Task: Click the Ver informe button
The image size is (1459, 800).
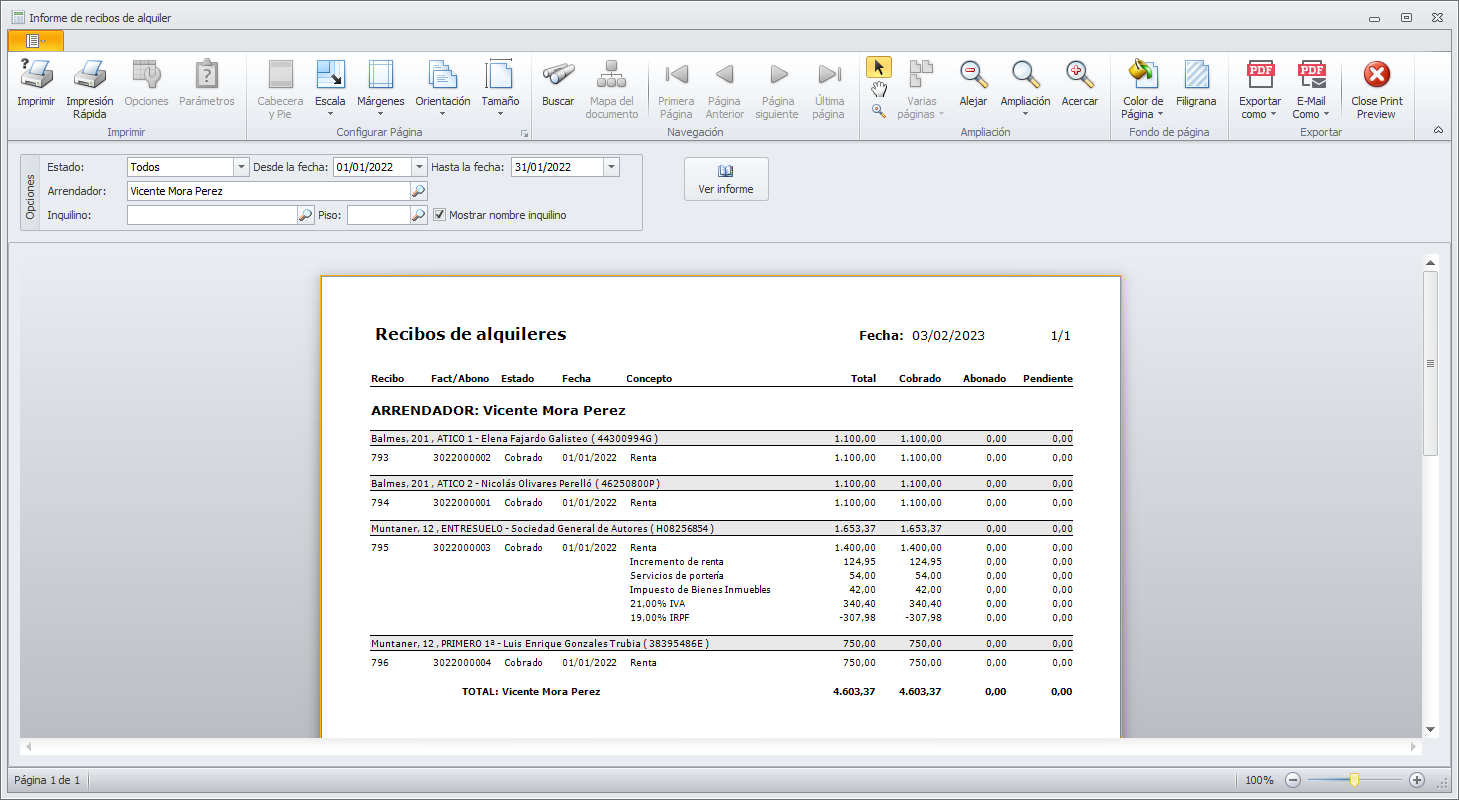Action: point(726,179)
